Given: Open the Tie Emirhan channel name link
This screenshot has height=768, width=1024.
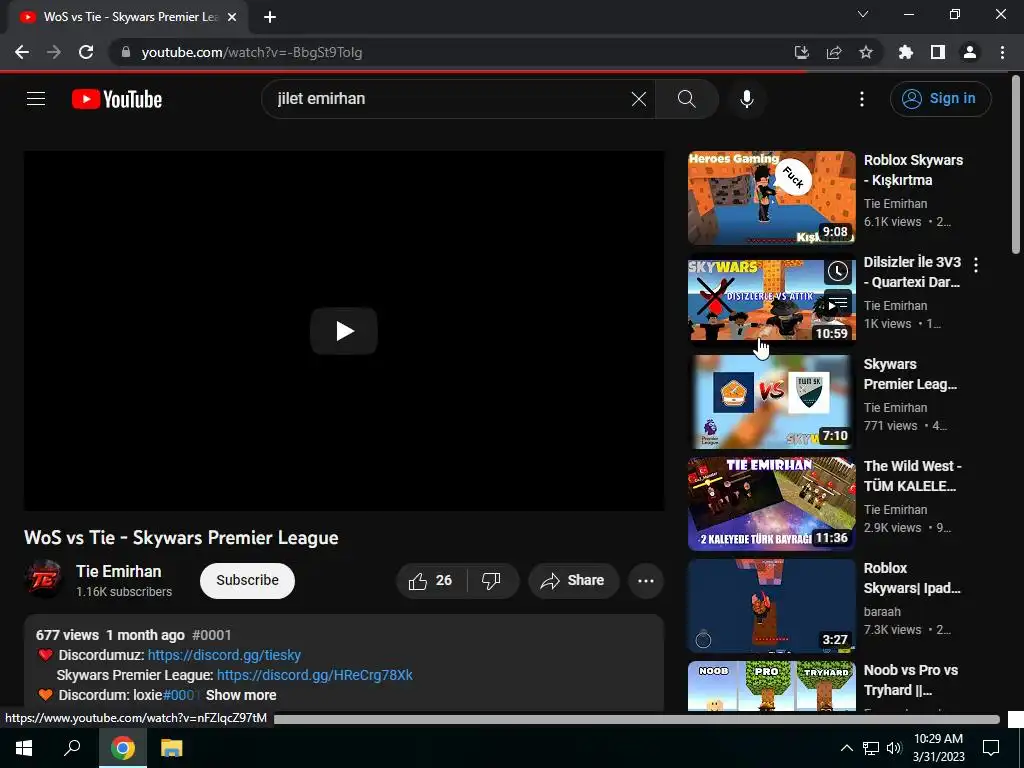Looking at the screenshot, I should (x=119, y=571).
